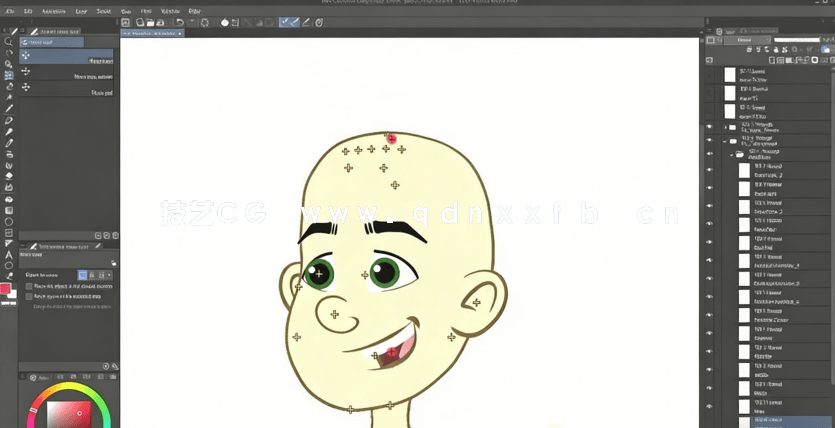Screen dimensions: 835x428
Task: Click the Undo arrow in command bar
Action: [x=179, y=22]
